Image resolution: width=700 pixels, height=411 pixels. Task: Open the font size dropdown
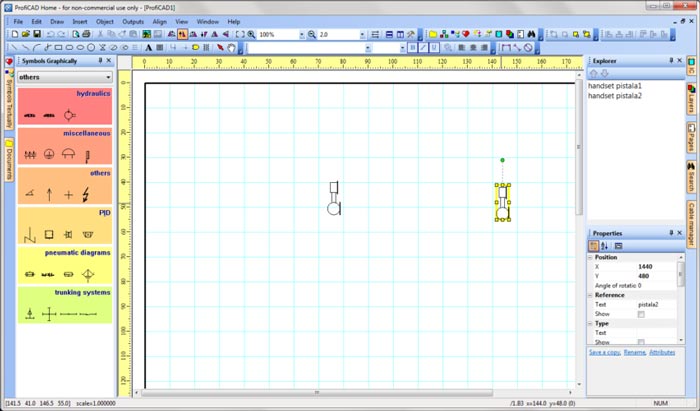click(x=403, y=47)
